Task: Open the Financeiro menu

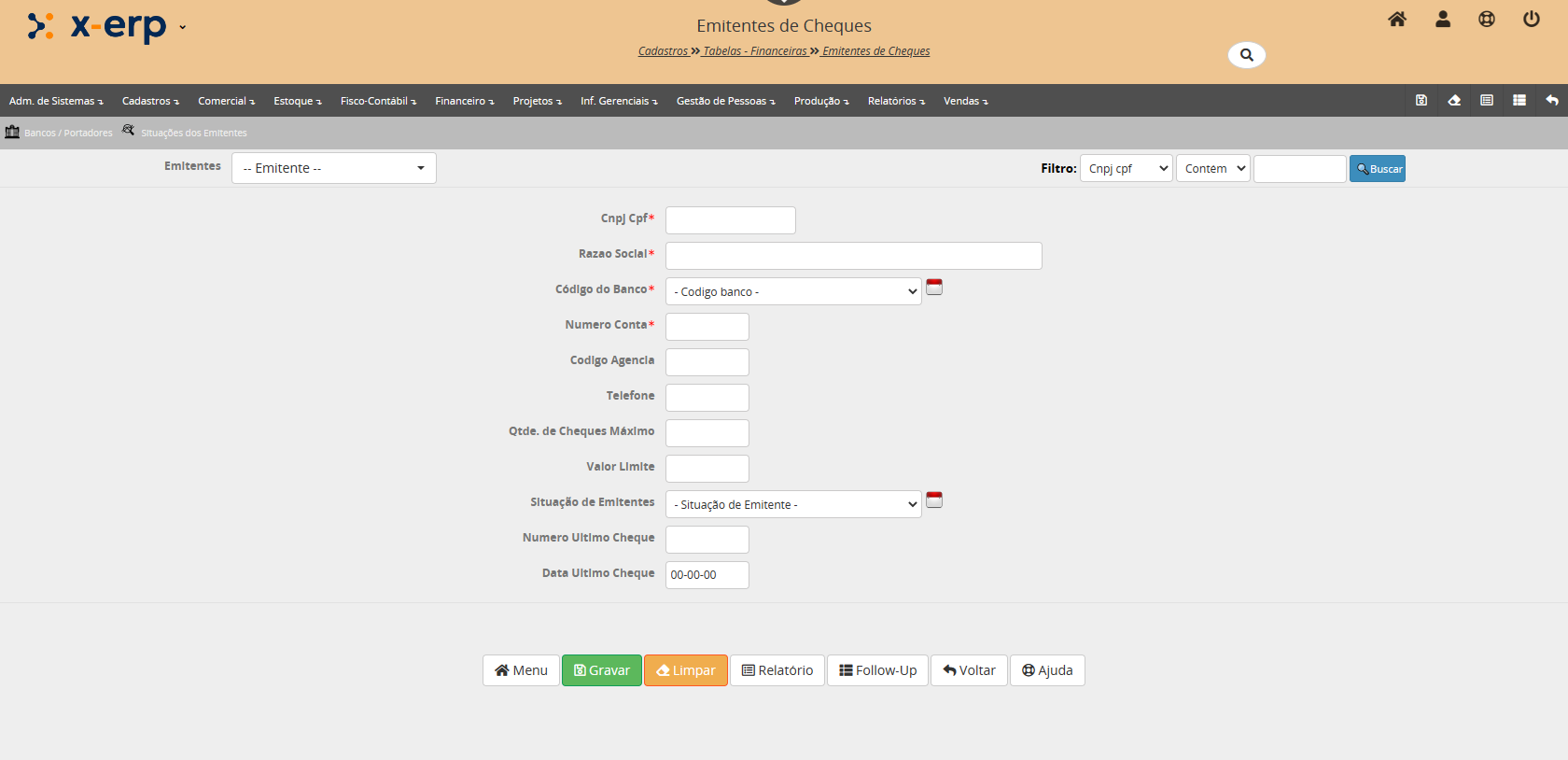Action: point(464,101)
